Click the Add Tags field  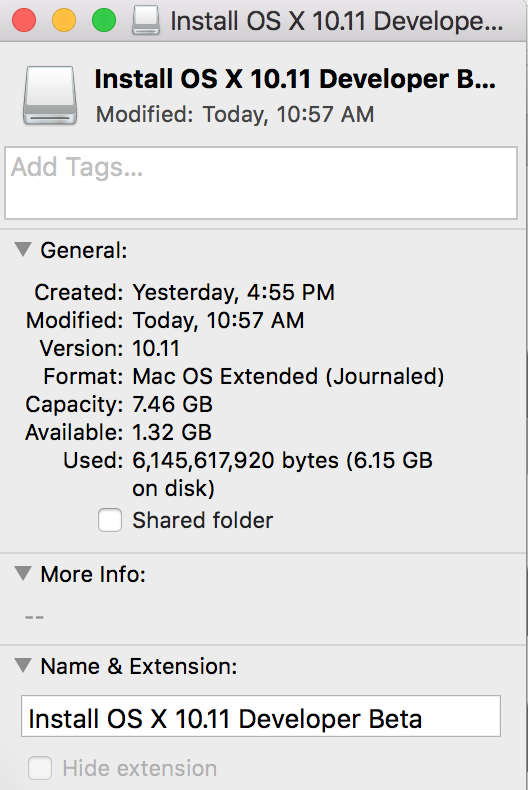click(x=261, y=183)
